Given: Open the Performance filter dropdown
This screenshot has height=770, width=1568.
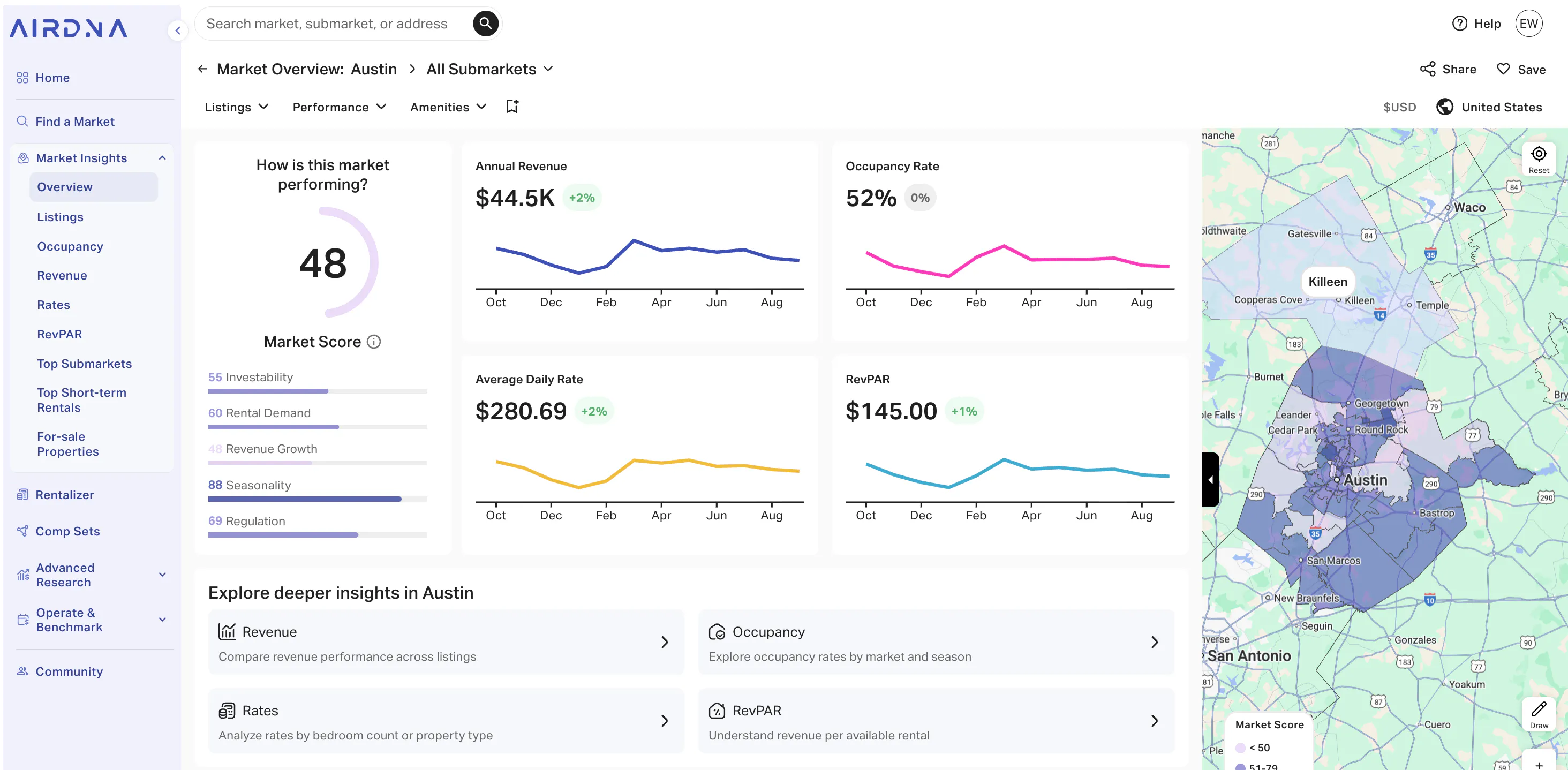Looking at the screenshot, I should pos(340,107).
